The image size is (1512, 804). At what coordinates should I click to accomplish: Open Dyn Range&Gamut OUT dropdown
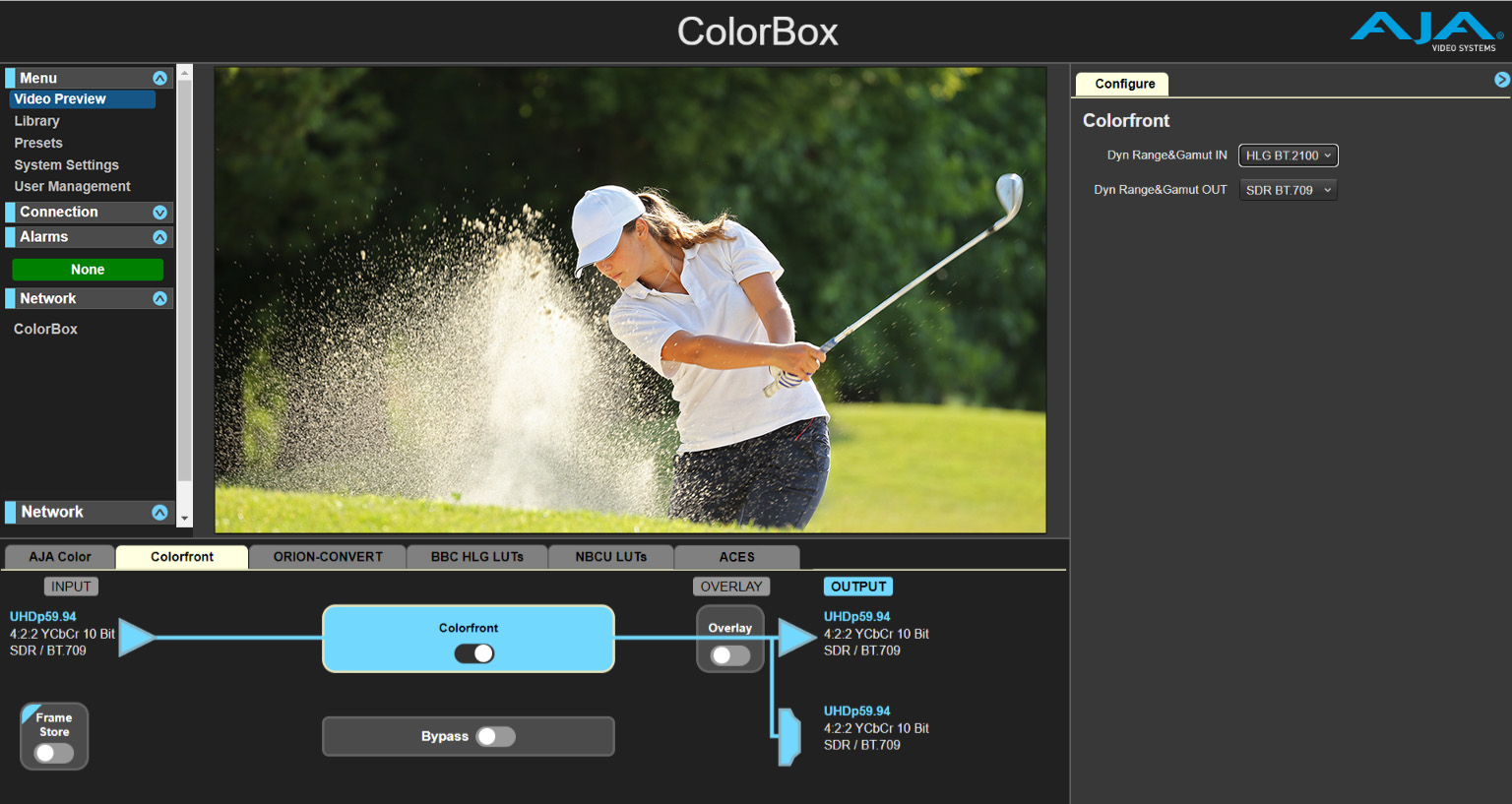tap(1288, 190)
